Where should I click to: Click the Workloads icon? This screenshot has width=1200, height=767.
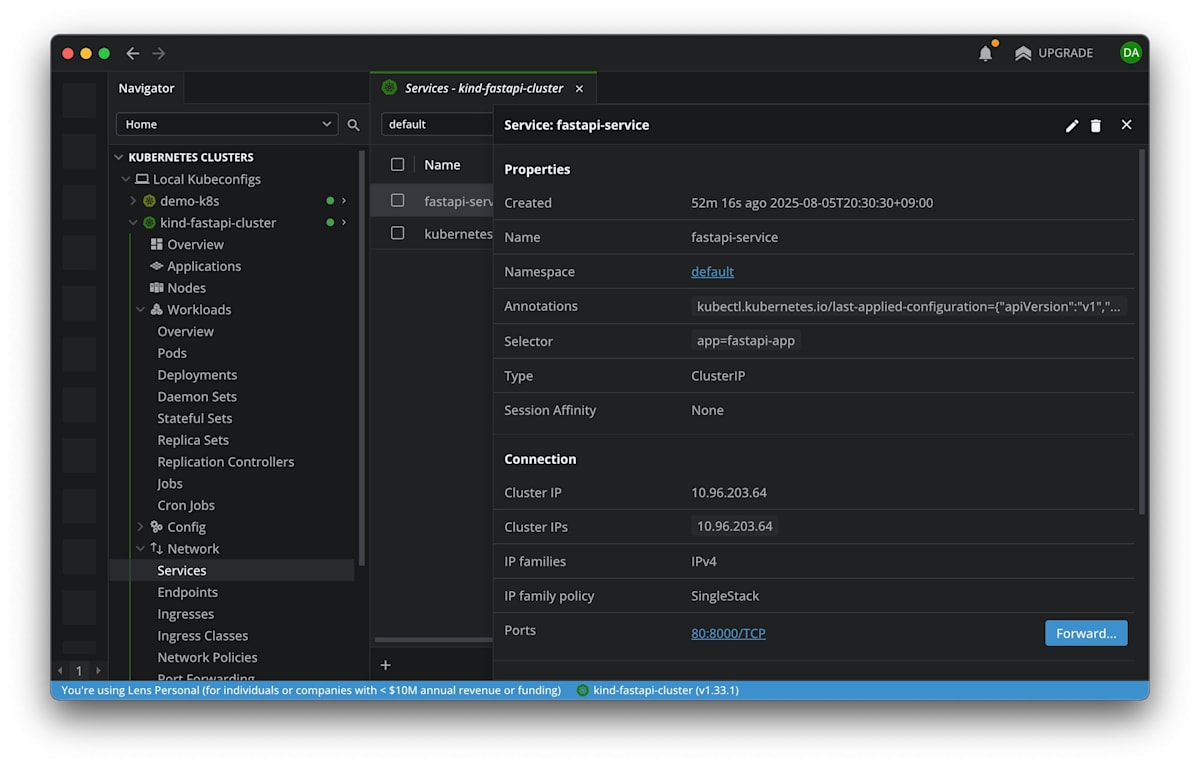click(x=156, y=310)
